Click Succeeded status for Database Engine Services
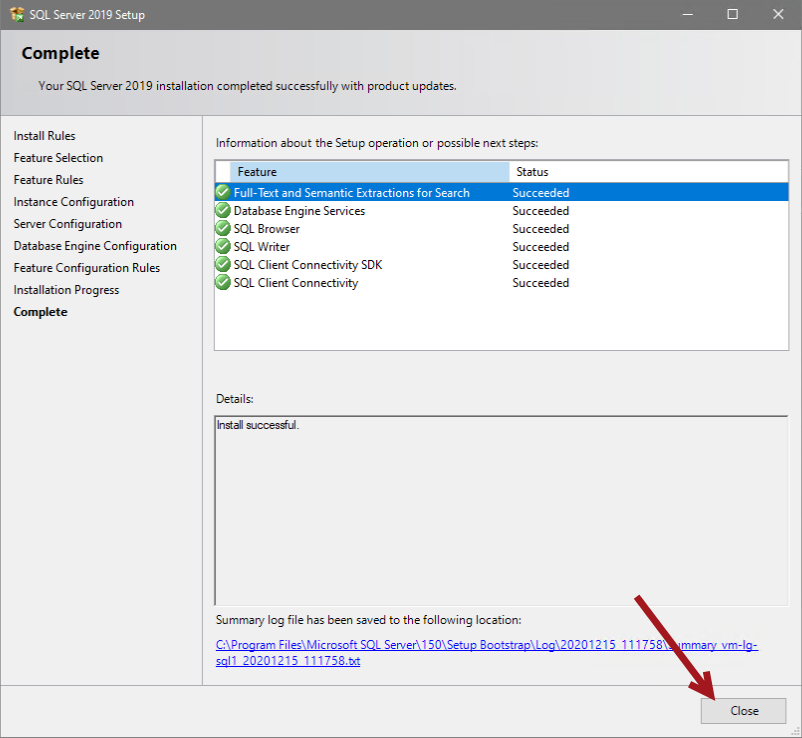Screen dimensions: 802x738 pos(541,211)
